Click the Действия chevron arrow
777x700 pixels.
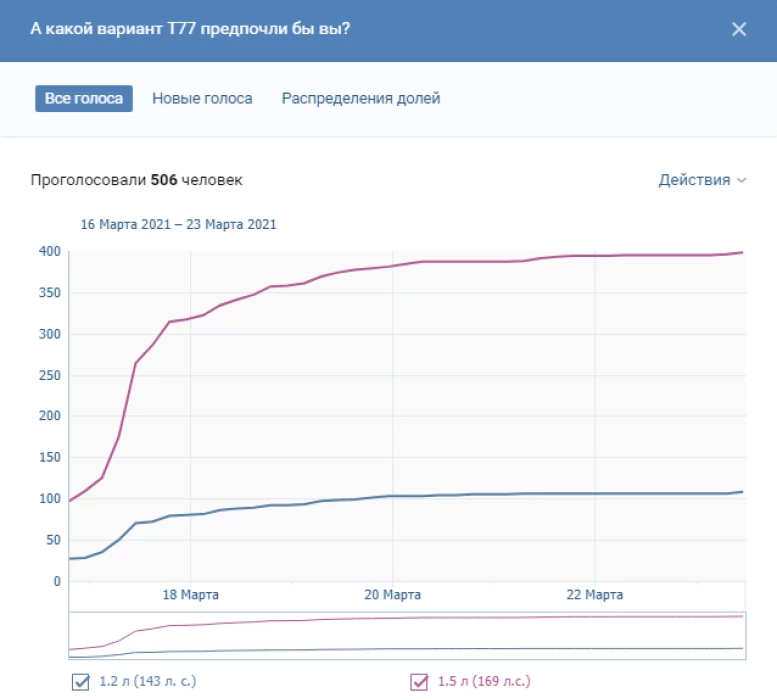click(742, 181)
